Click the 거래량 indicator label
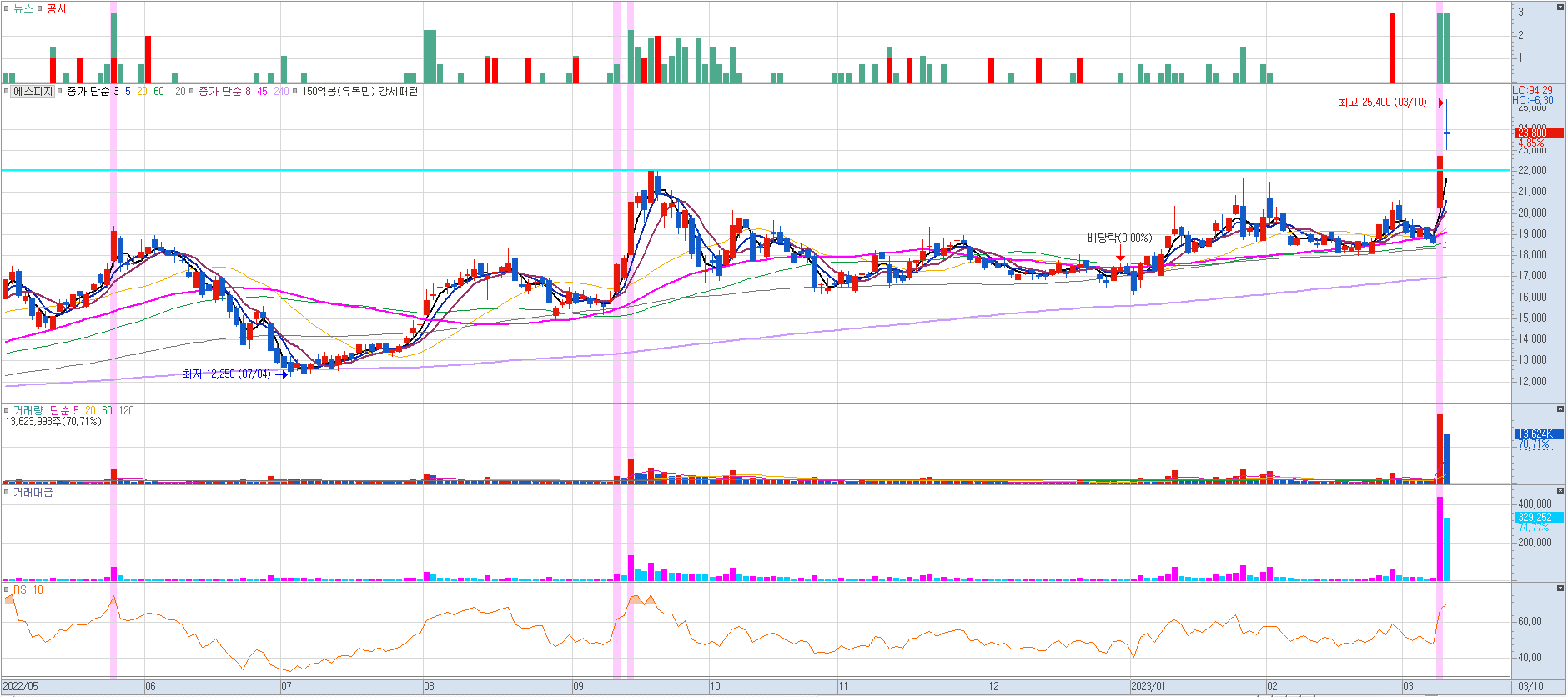 (x=29, y=410)
